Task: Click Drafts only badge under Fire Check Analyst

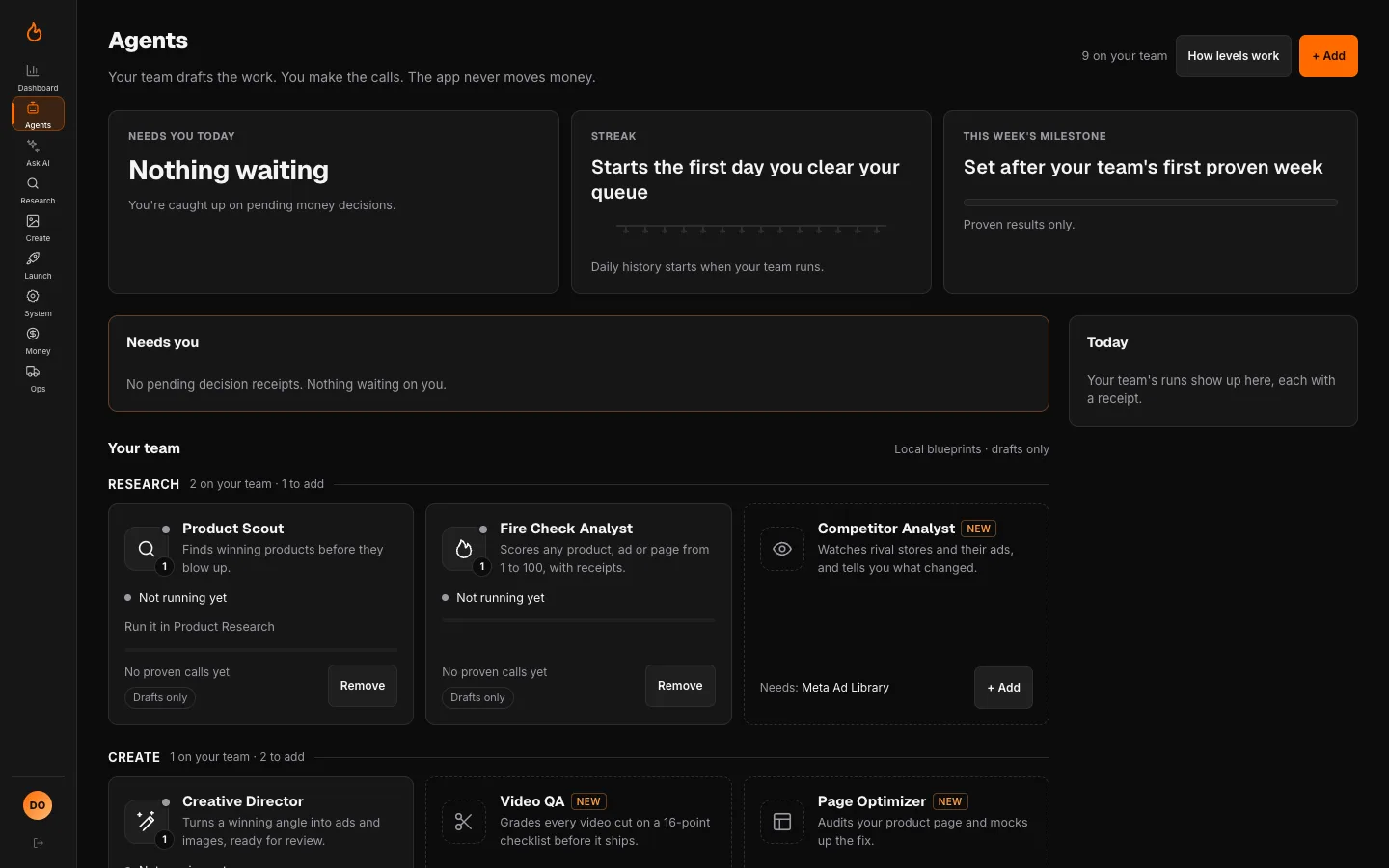Action: tap(477, 697)
